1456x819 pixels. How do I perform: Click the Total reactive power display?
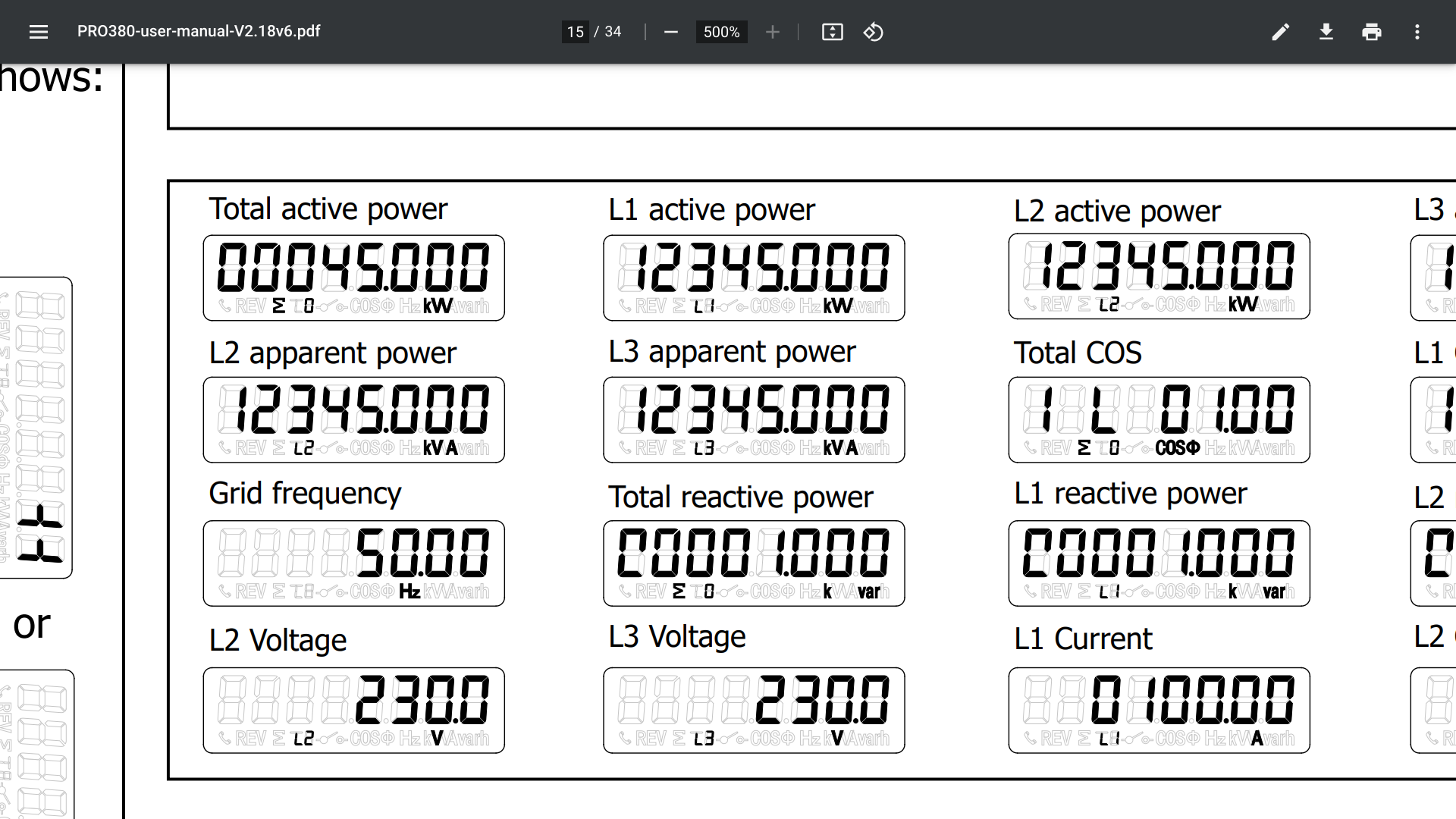click(753, 563)
